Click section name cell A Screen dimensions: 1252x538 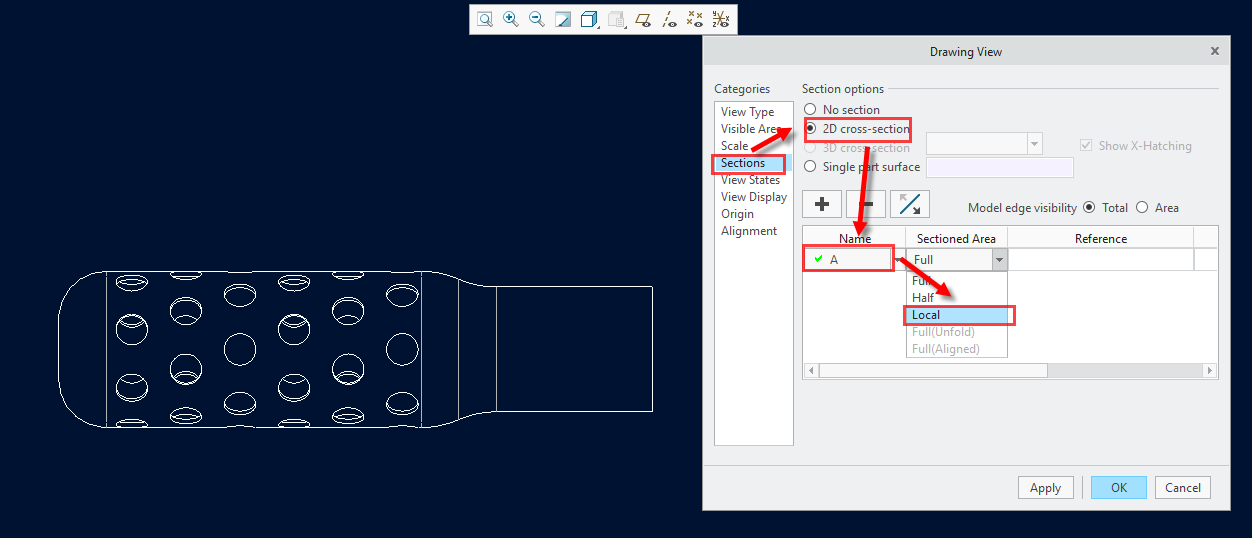(x=848, y=260)
